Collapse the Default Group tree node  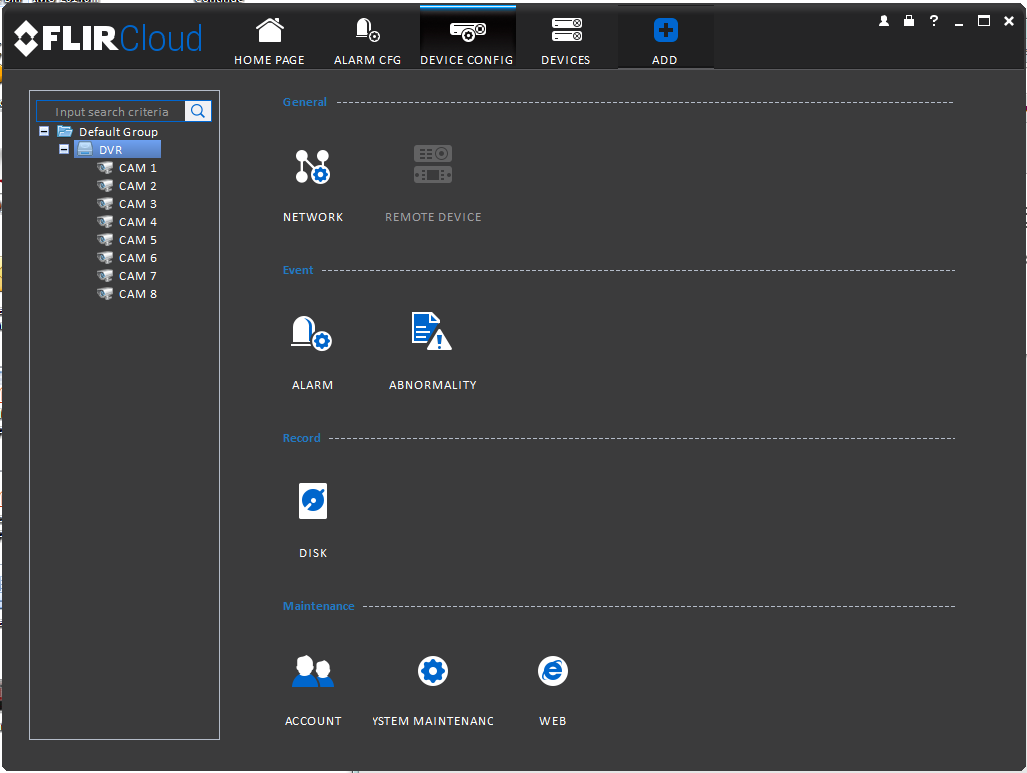(x=44, y=131)
